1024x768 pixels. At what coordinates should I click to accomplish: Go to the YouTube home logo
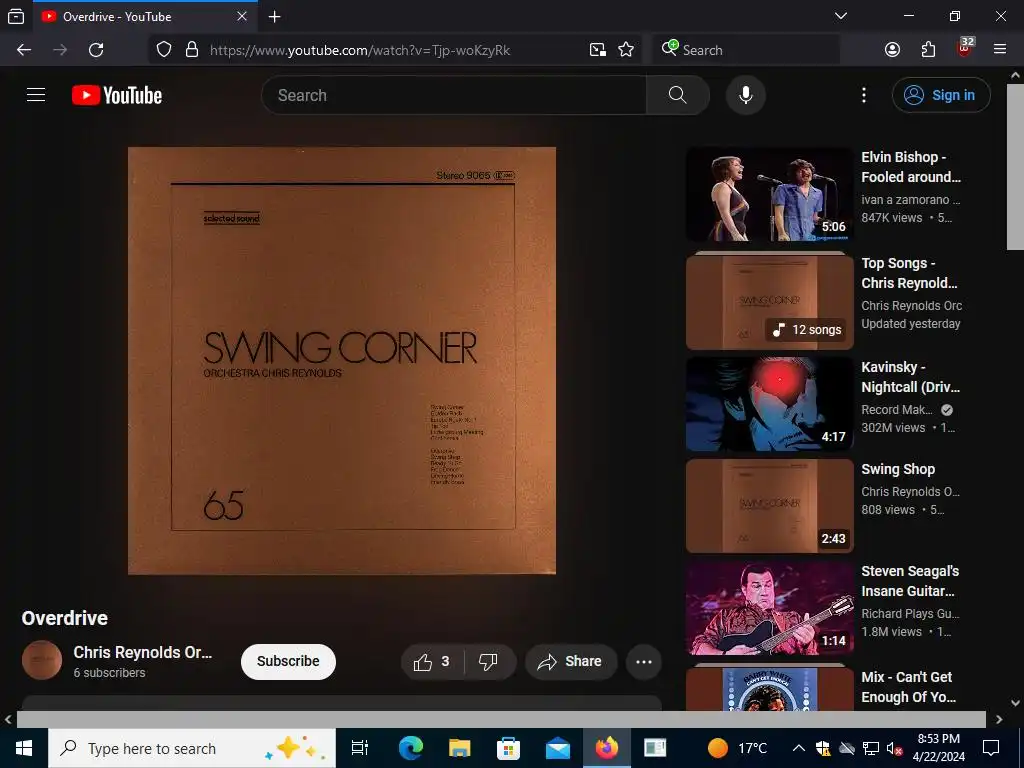[117, 95]
